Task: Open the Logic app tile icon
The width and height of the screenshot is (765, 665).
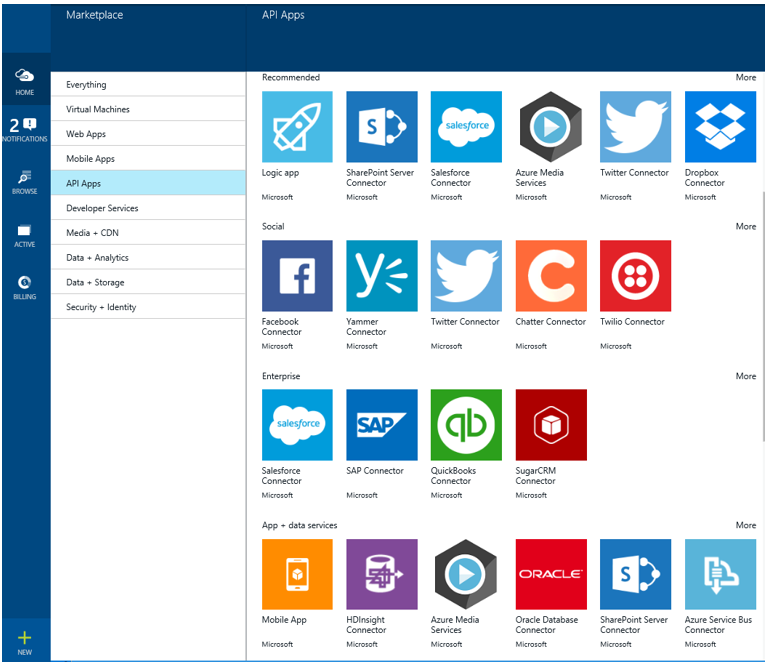Action: 297,126
